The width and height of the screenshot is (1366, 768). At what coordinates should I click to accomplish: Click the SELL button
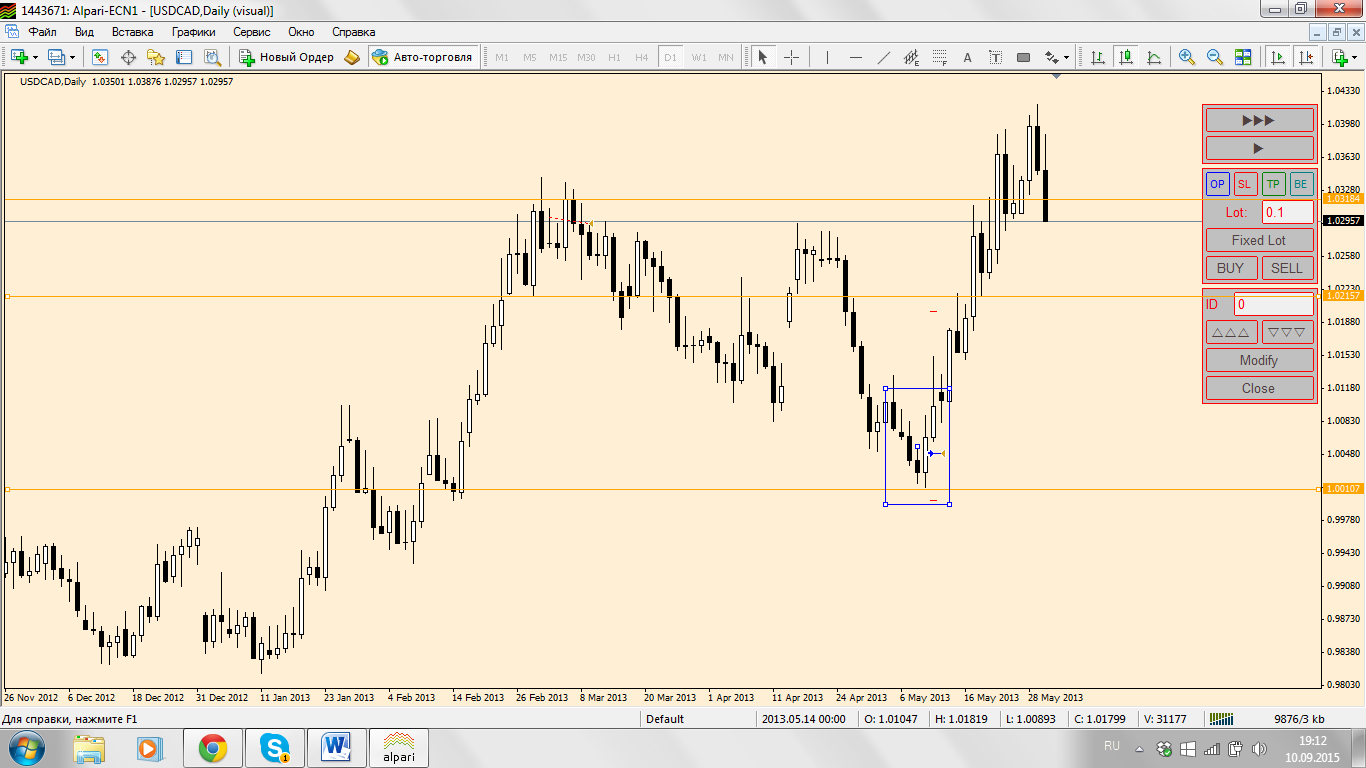pyautogui.click(x=1287, y=268)
